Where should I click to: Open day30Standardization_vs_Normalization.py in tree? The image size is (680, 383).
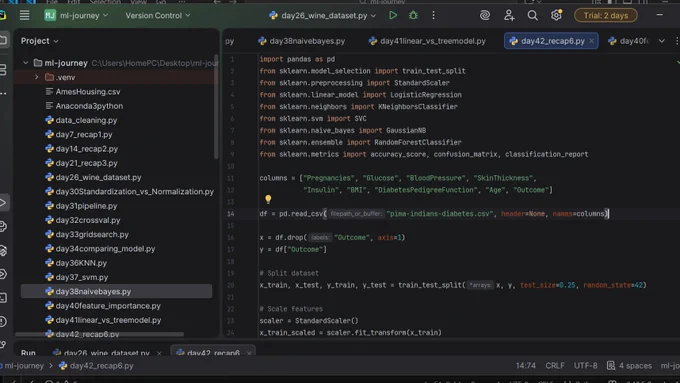tap(130, 191)
